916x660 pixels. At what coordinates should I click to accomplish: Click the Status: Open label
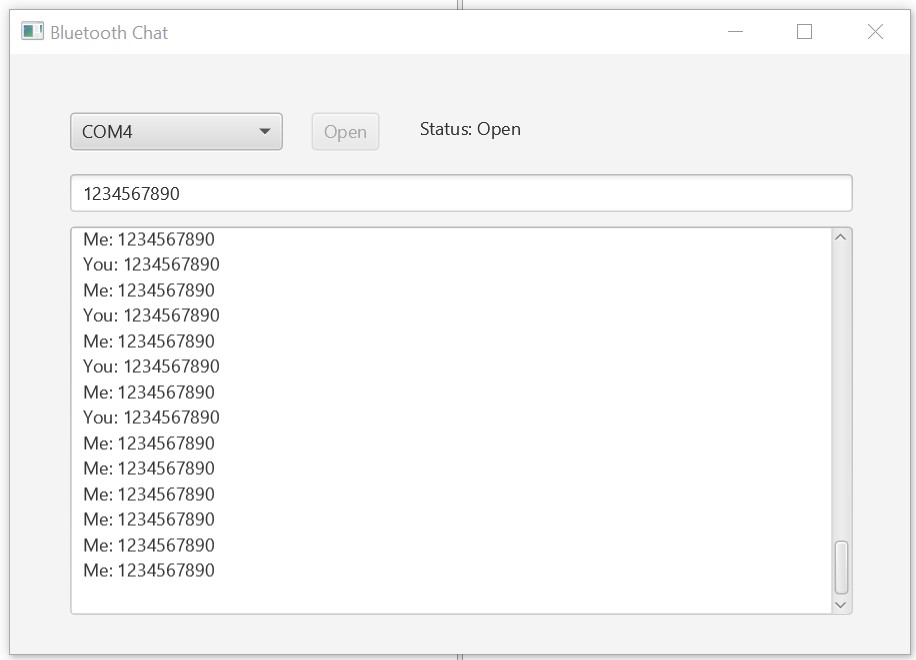click(x=470, y=129)
